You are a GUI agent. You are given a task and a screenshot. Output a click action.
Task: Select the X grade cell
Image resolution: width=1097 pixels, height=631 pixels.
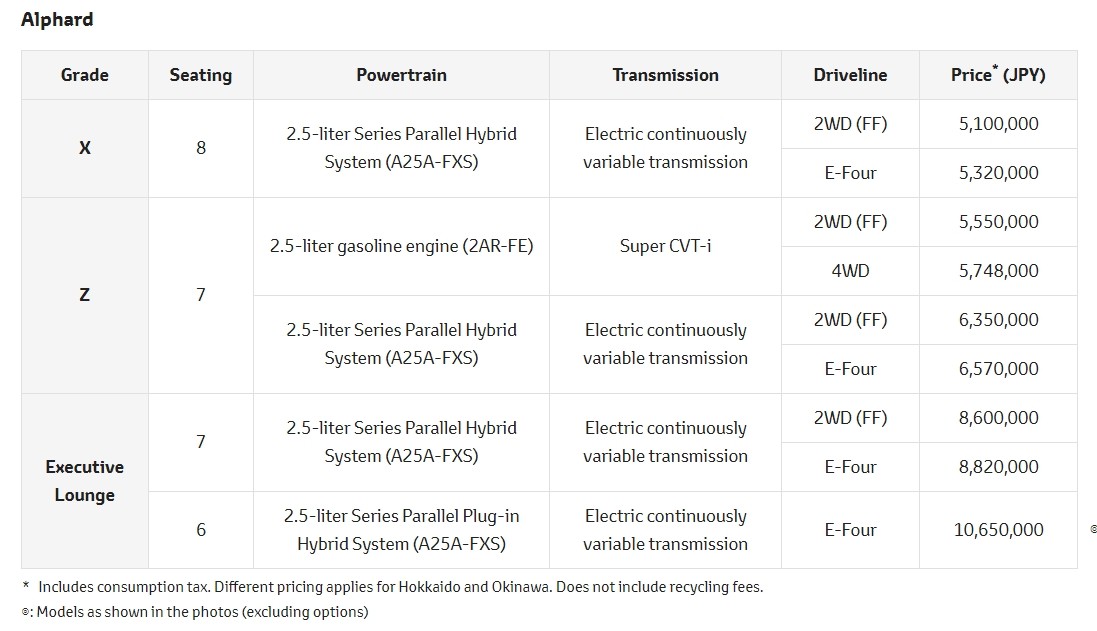pos(85,148)
